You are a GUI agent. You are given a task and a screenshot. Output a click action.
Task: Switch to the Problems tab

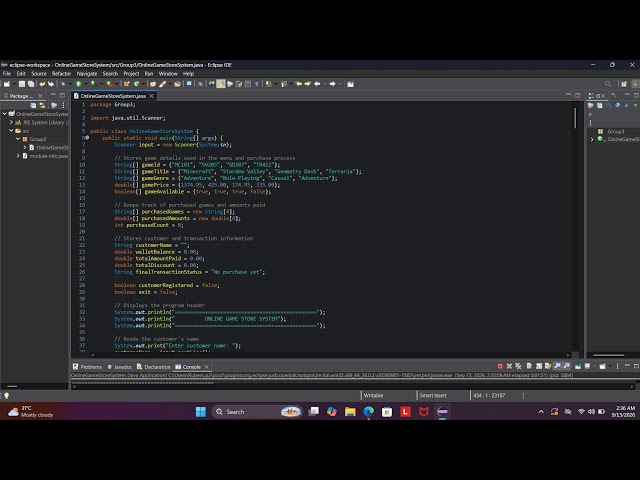point(87,367)
